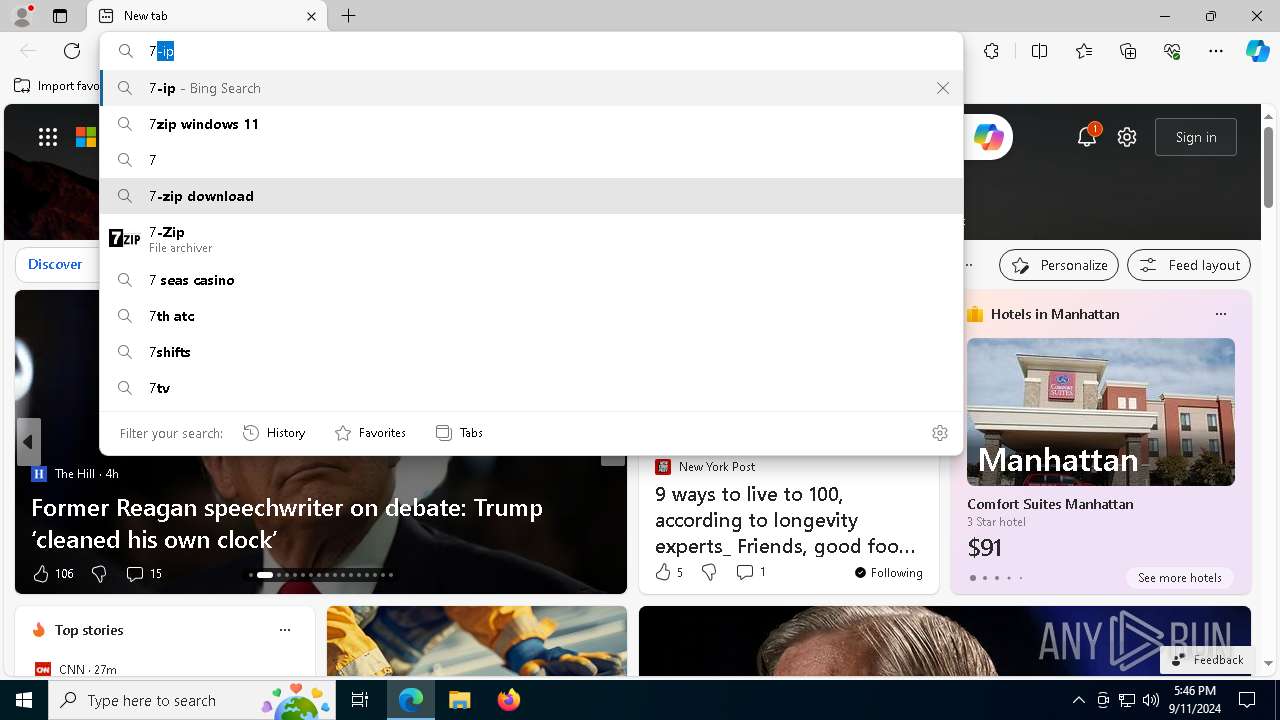Open the Collections icon
The image size is (1280, 720).
coord(1128,51)
